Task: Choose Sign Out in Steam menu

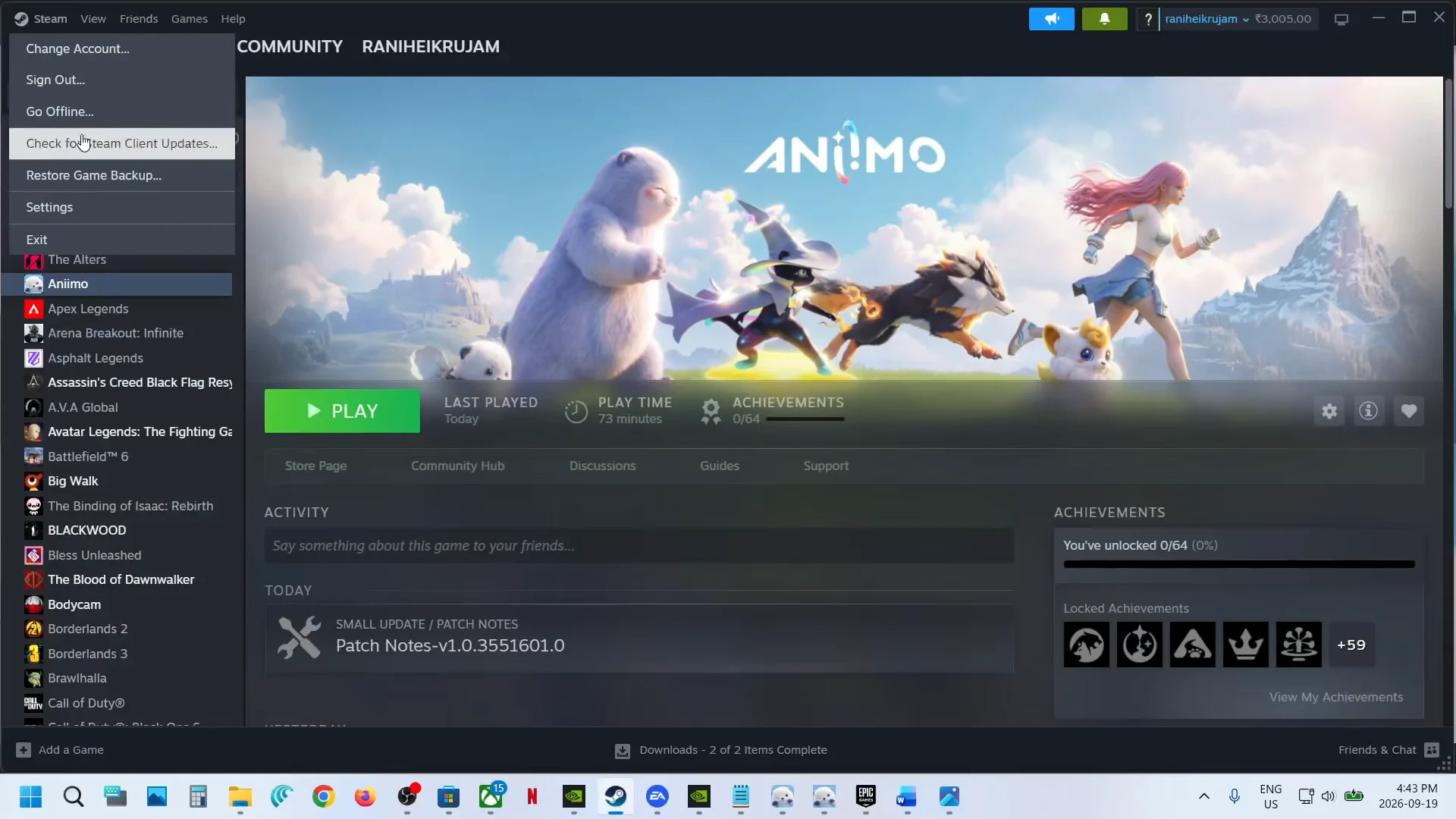Action: pyautogui.click(x=122, y=80)
